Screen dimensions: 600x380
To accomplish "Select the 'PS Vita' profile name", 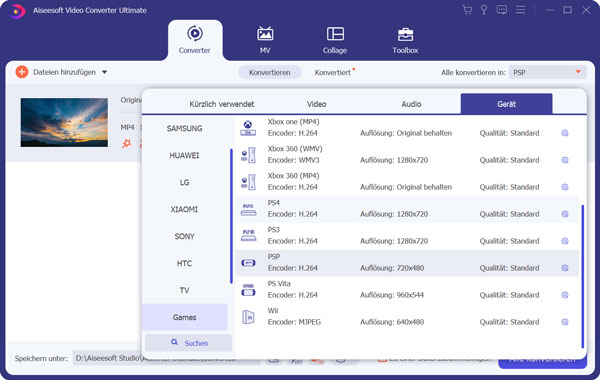I will (279, 284).
